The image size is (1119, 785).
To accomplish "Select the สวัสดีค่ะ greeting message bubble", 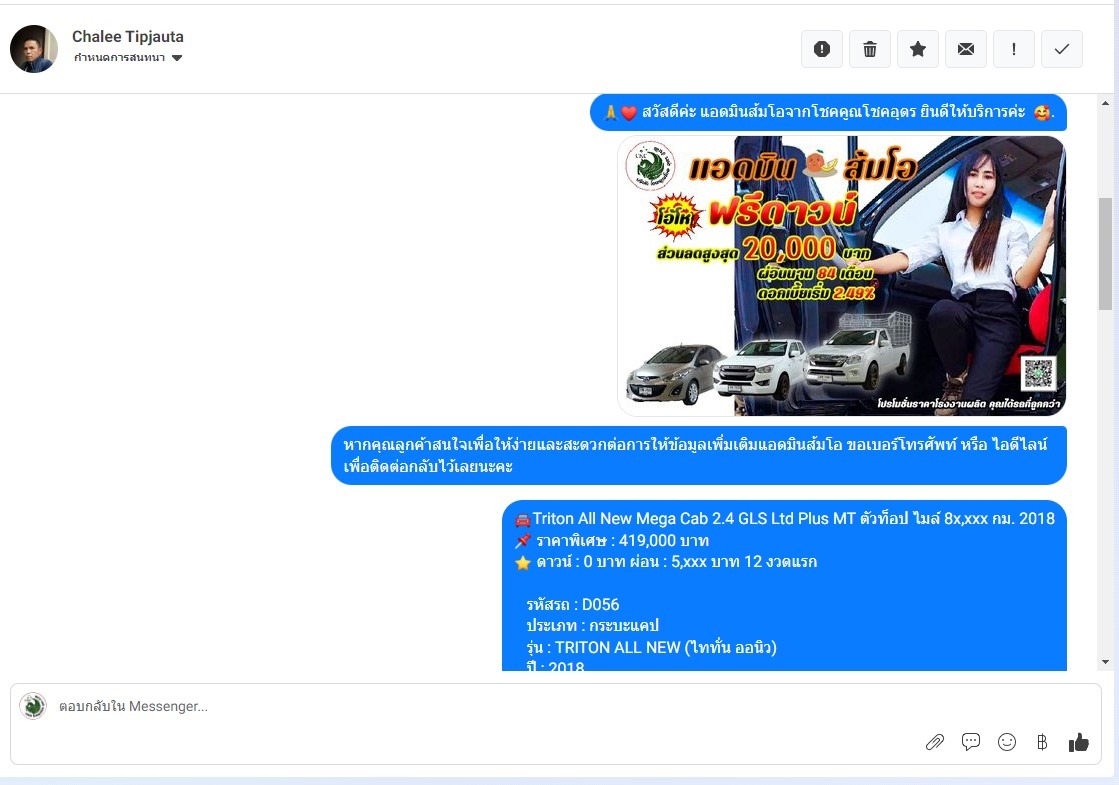I will click(829, 113).
